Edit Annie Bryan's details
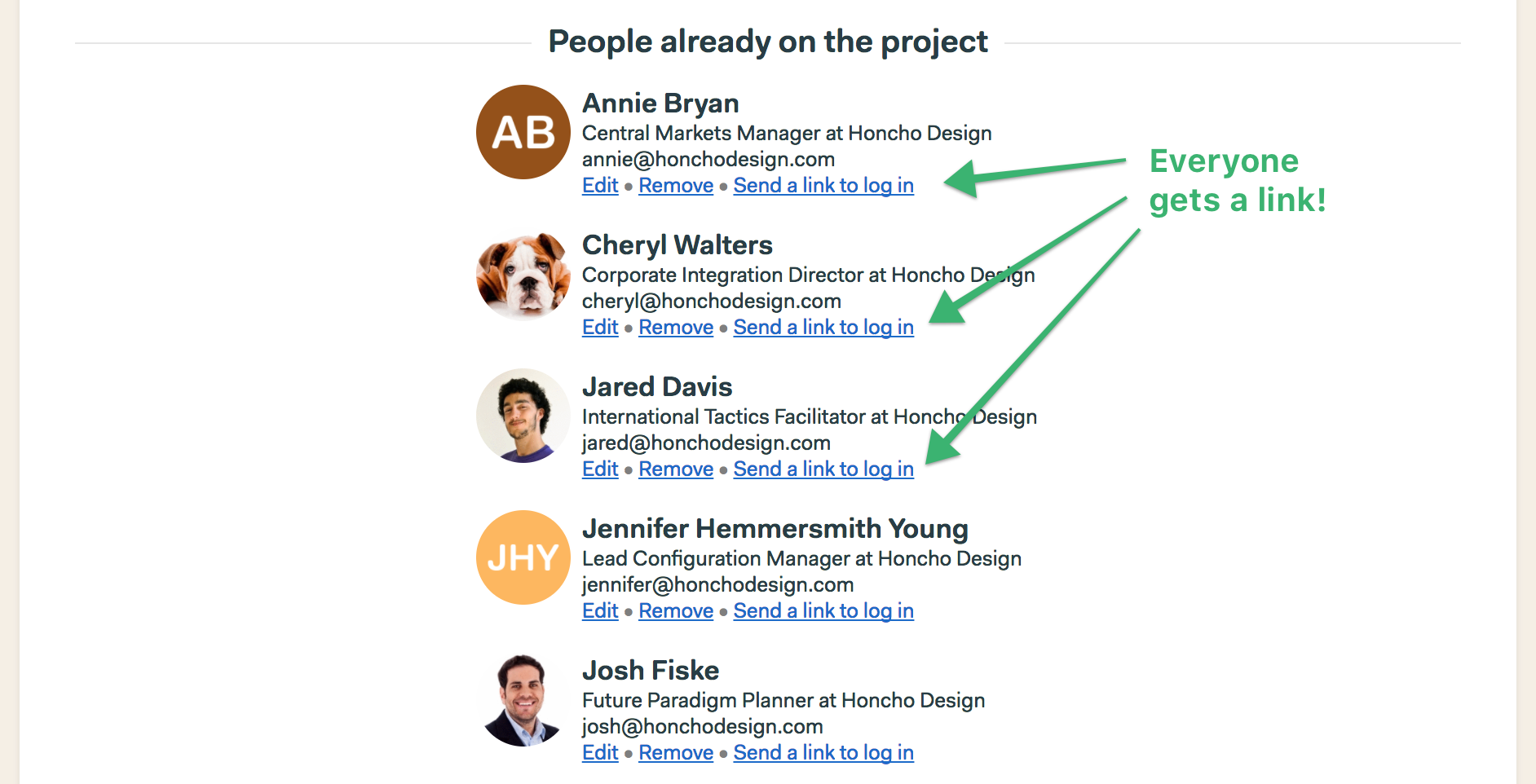This screenshot has height=784, width=1536. [x=600, y=186]
